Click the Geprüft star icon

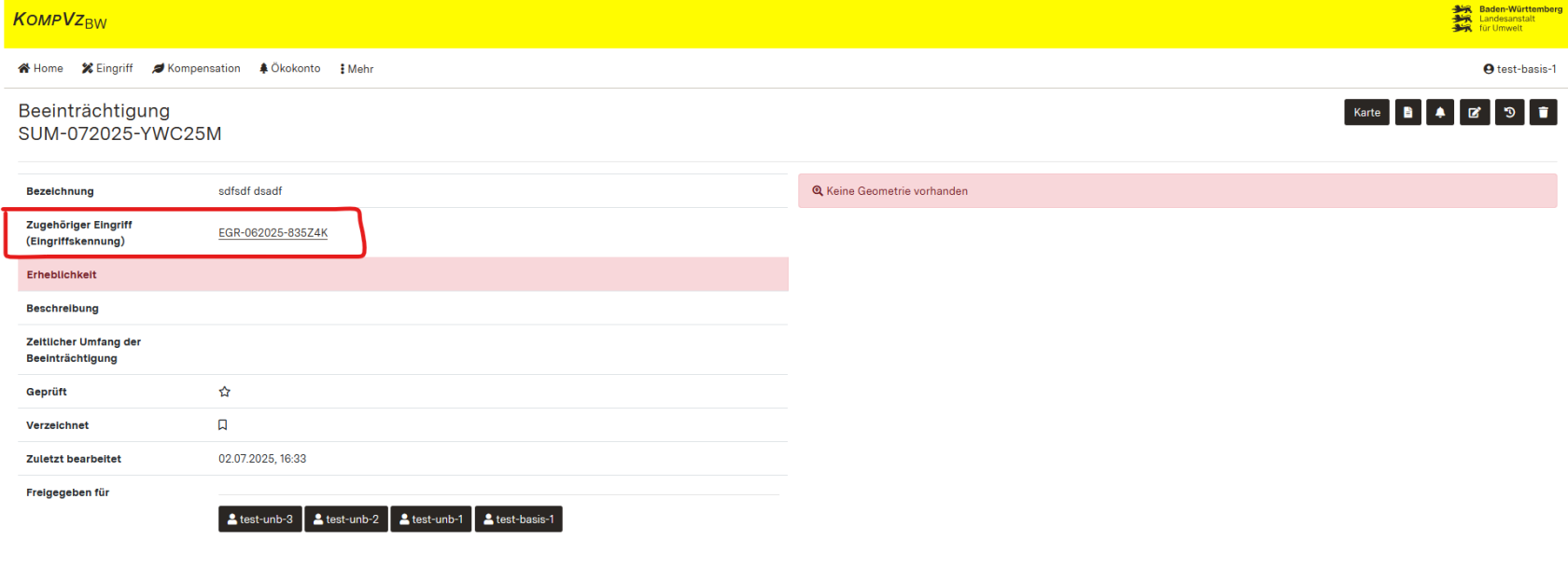pyautogui.click(x=224, y=392)
